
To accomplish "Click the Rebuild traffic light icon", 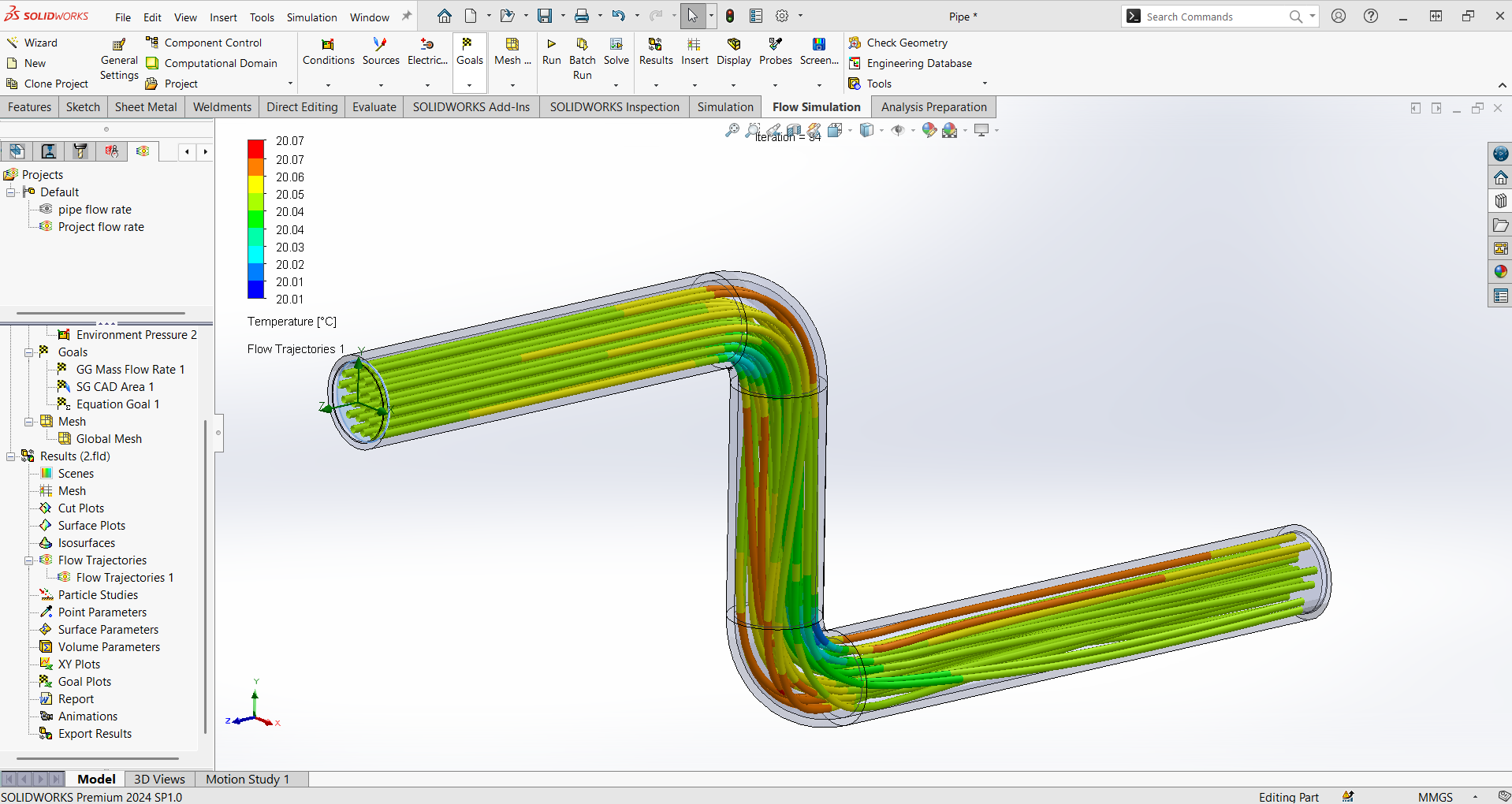I will click(x=730, y=16).
